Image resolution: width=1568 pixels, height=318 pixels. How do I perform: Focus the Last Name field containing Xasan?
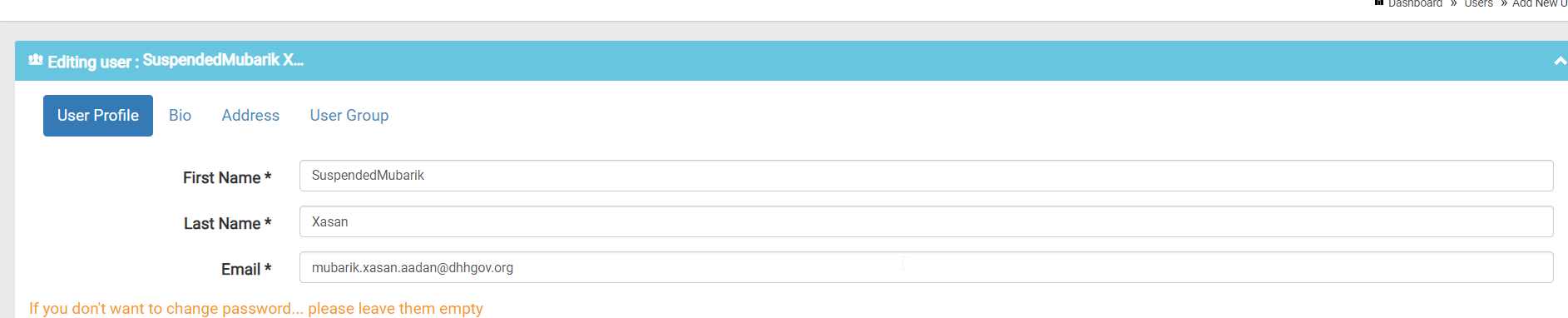[926, 221]
